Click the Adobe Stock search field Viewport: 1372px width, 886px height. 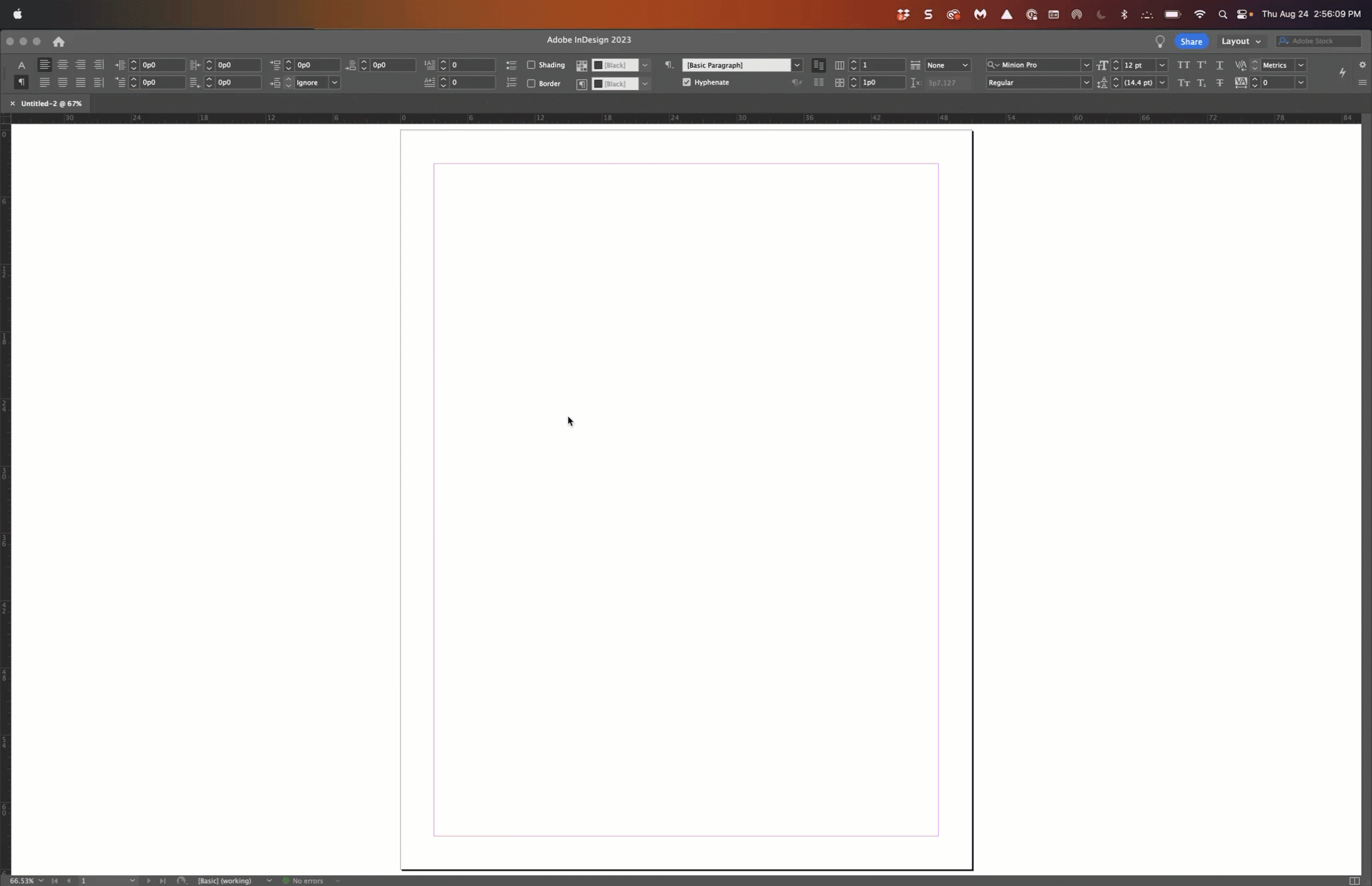tap(1320, 41)
